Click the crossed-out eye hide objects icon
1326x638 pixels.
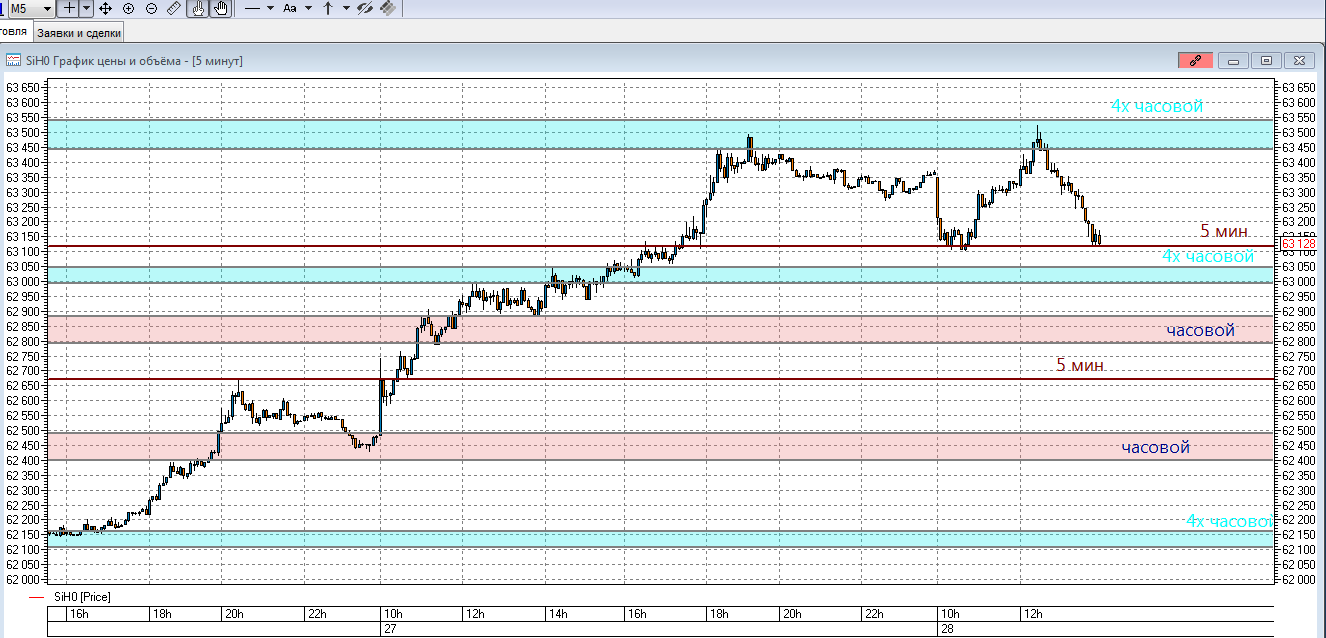point(365,8)
